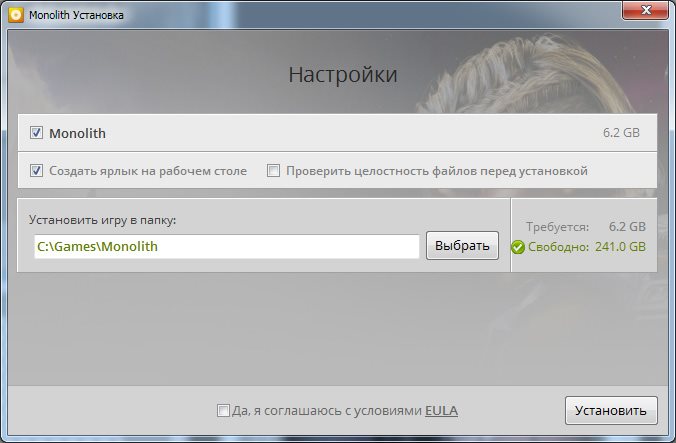This screenshot has width=676, height=443.
Task: Click the 'Установить игру в папку:' label
Action: (x=103, y=220)
